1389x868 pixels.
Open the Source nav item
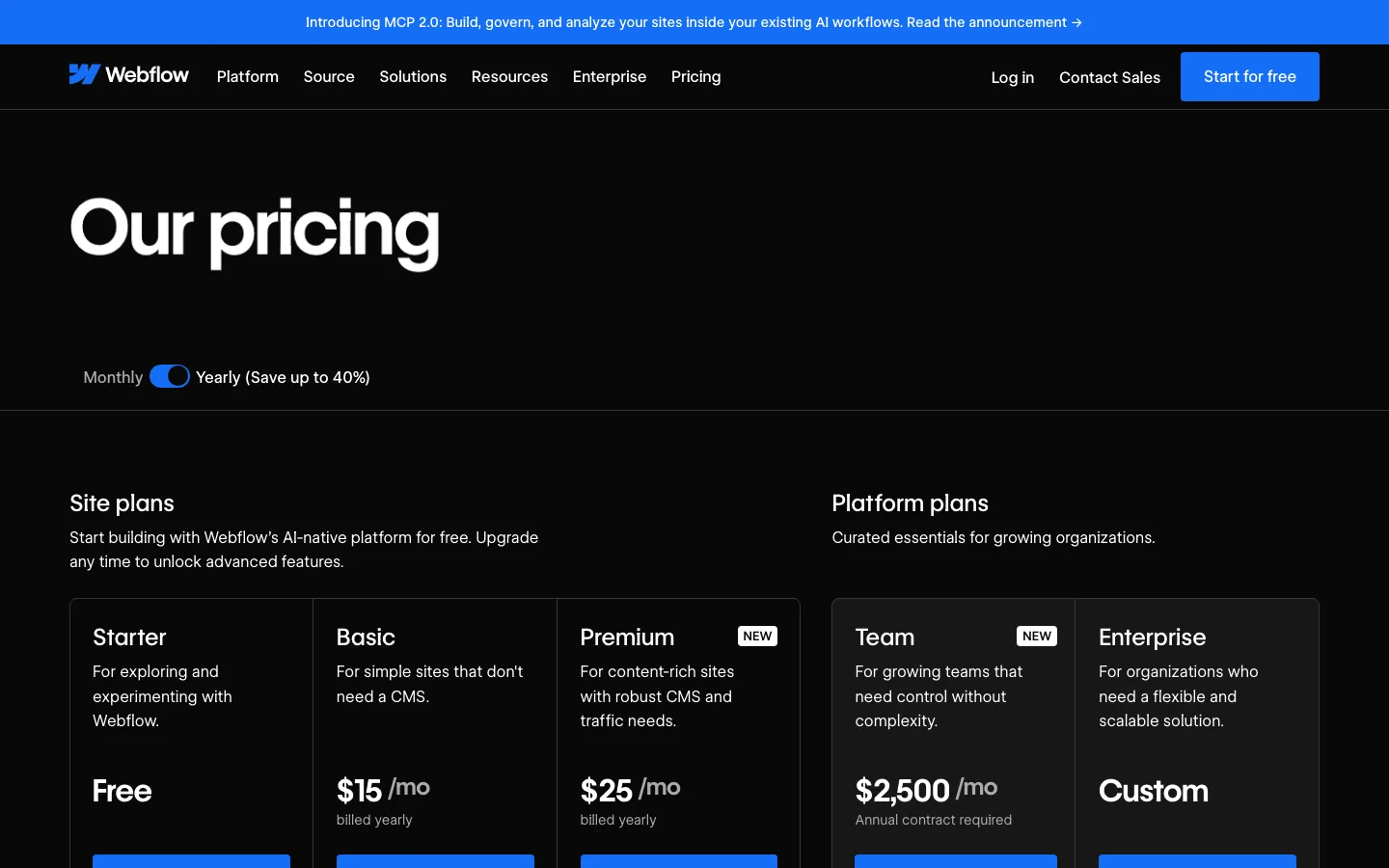329,76
